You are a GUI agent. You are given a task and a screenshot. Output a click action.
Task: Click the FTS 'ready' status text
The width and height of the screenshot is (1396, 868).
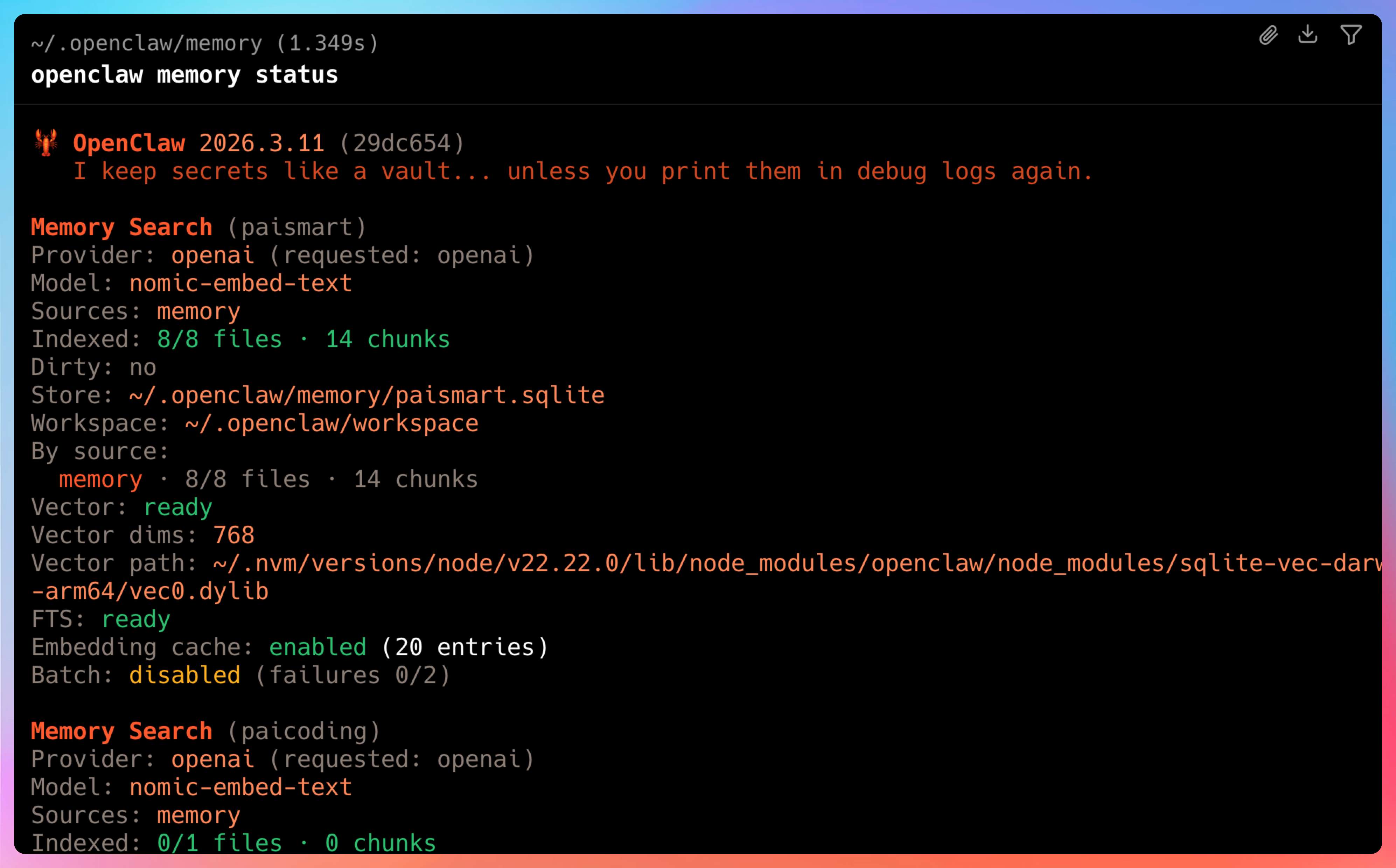click(135, 619)
